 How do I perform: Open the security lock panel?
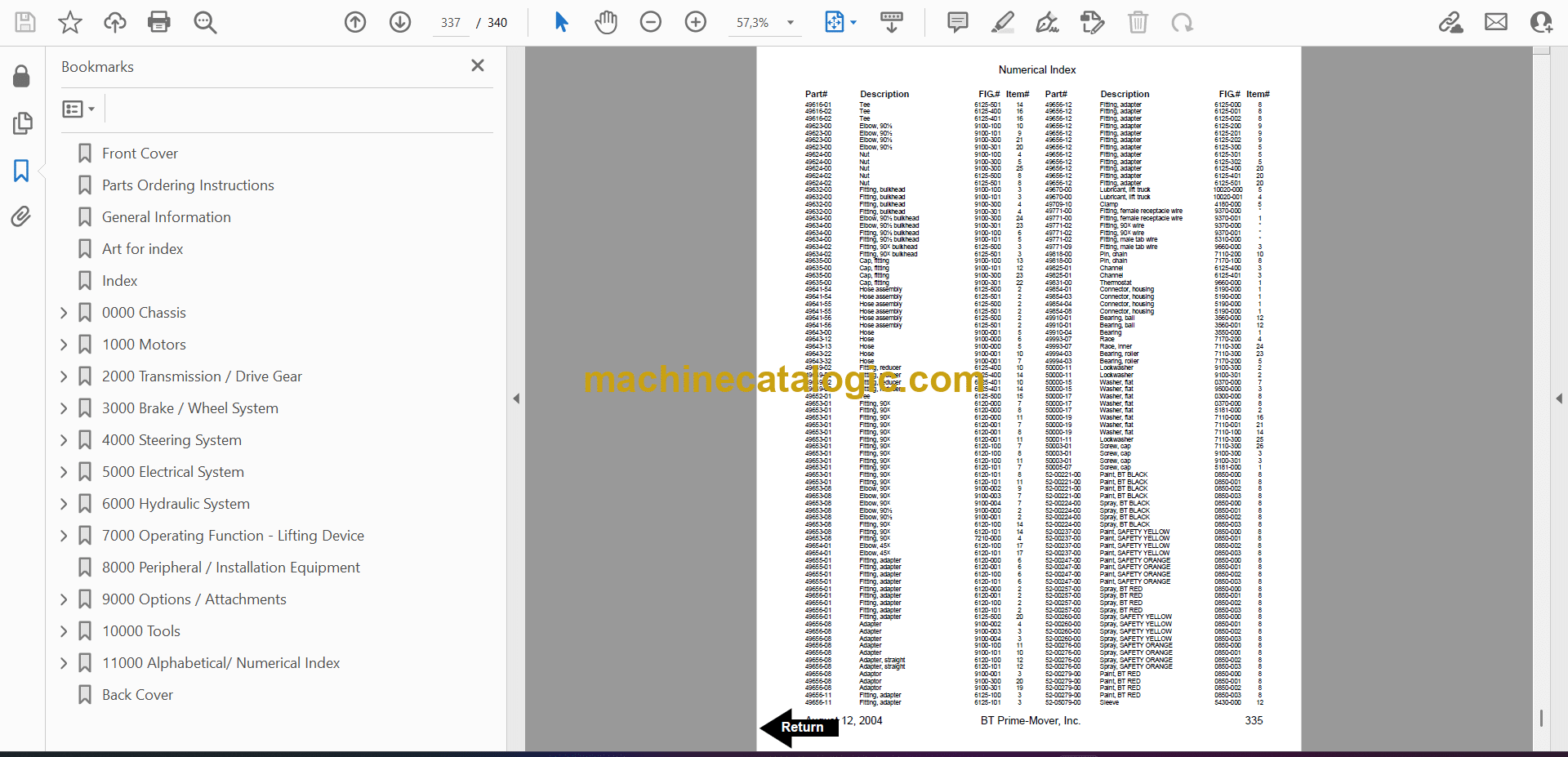pos(22,76)
